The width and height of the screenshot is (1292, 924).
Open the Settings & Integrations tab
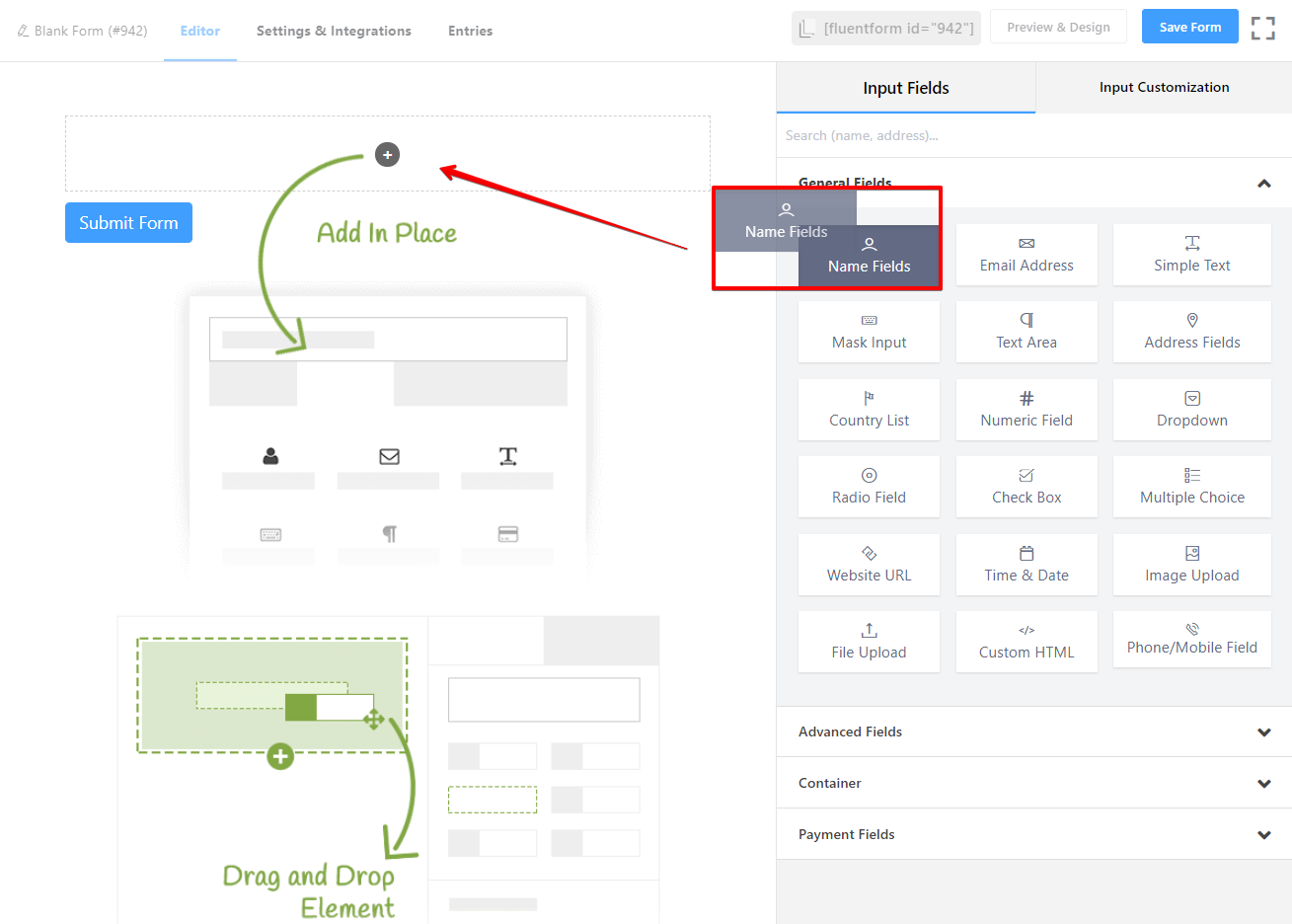tap(334, 31)
